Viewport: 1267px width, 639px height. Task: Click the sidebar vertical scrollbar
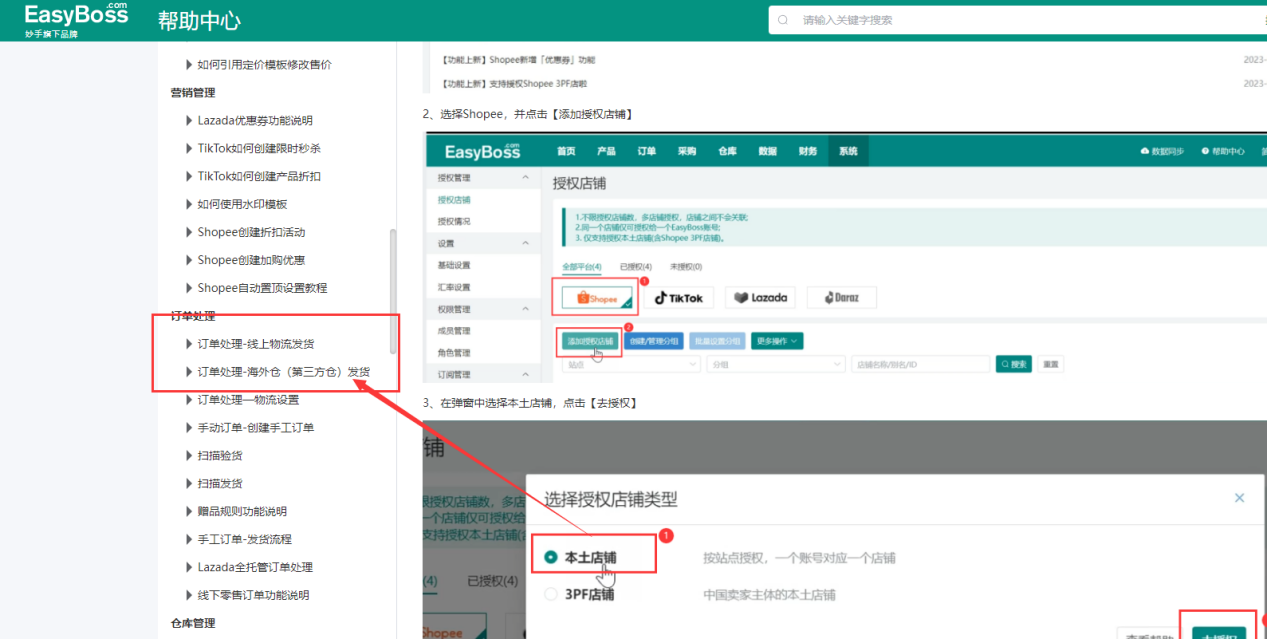point(393,290)
